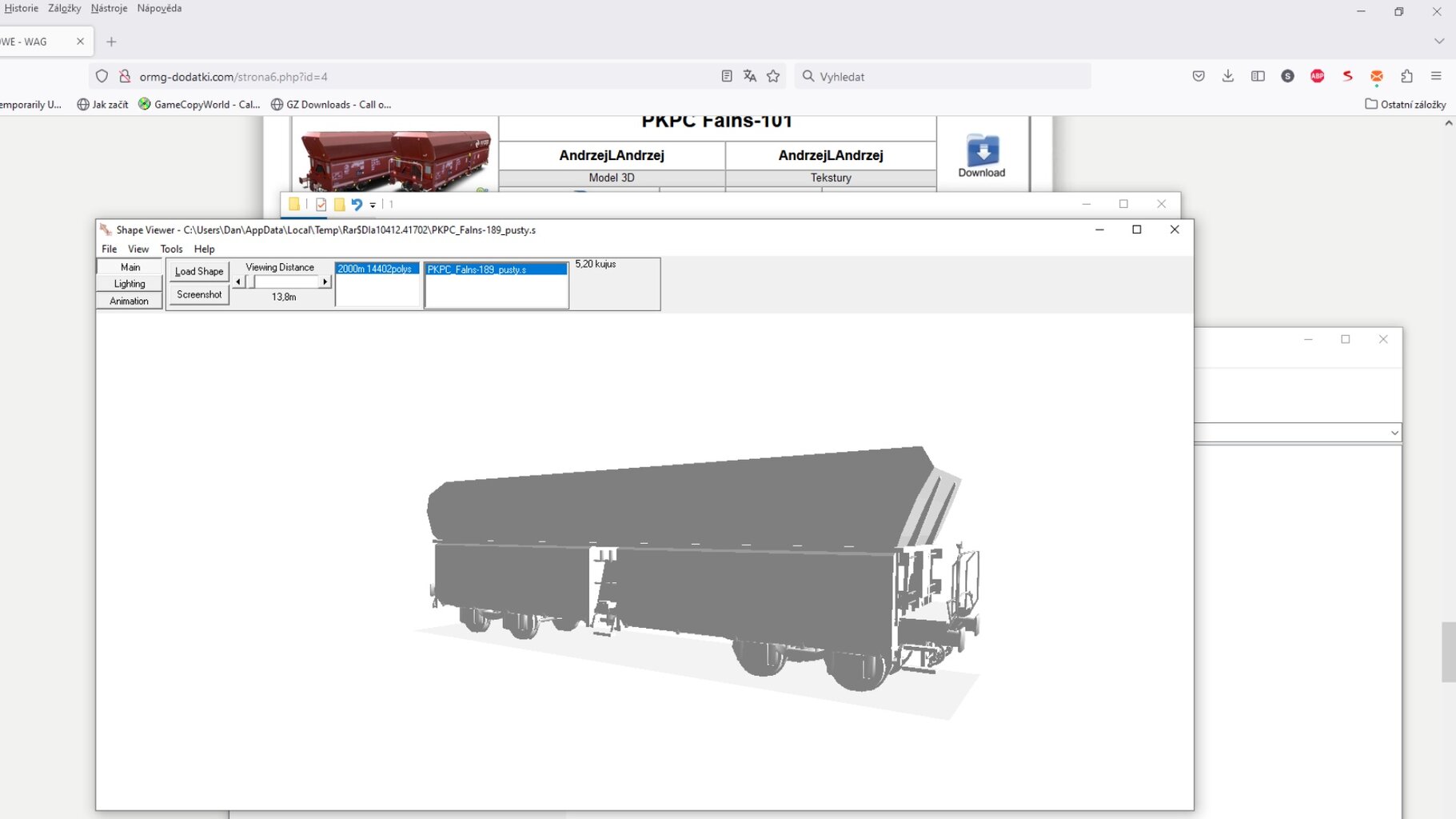The image size is (1456, 819).
Task: Open the Firefox extensions puzzle icon
Action: tap(1406, 76)
